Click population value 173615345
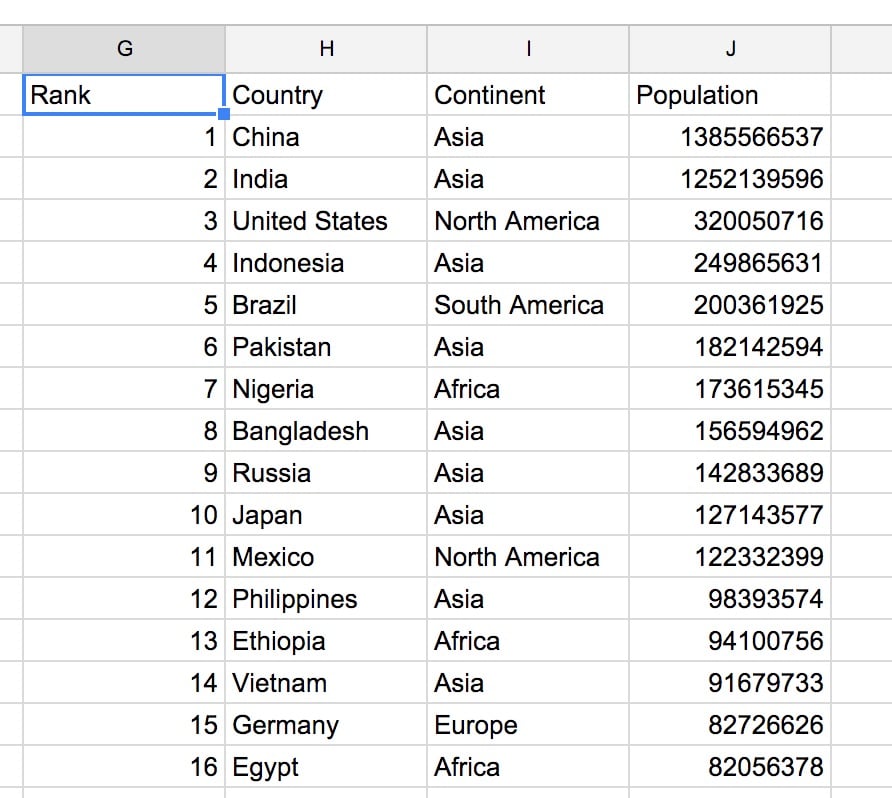 730,389
